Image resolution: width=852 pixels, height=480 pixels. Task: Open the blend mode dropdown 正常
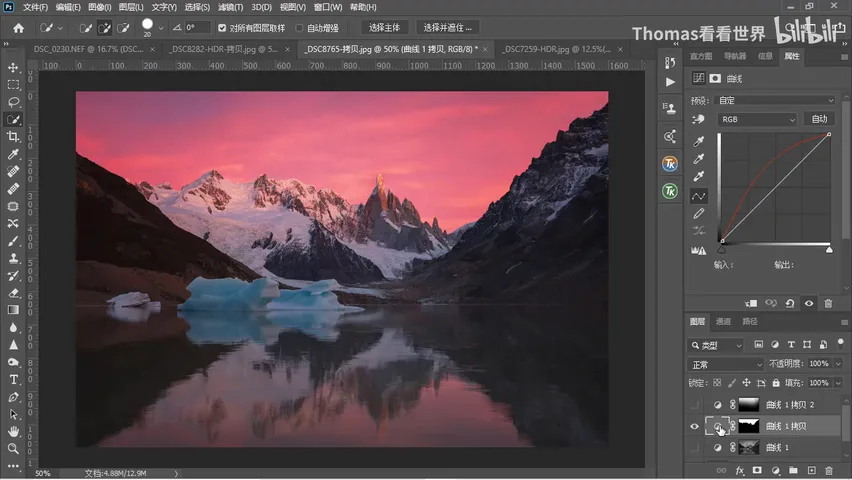726,364
